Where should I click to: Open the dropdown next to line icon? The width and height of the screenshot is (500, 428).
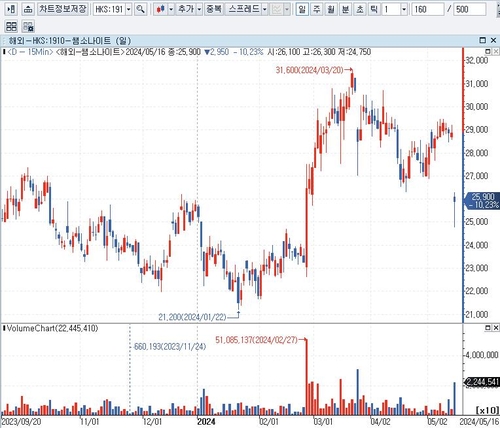coord(287,9)
